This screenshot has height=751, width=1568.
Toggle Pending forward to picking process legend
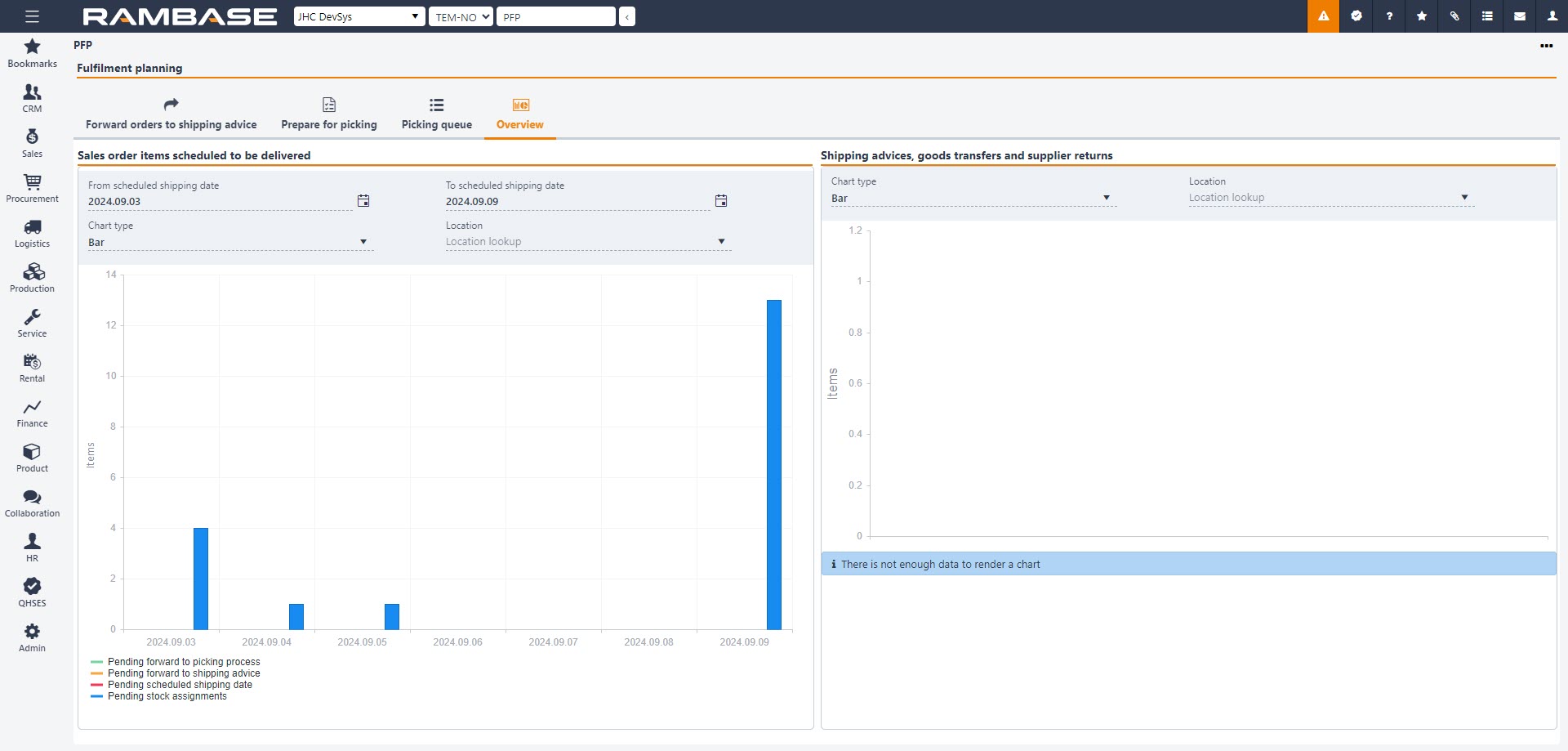(x=183, y=662)
